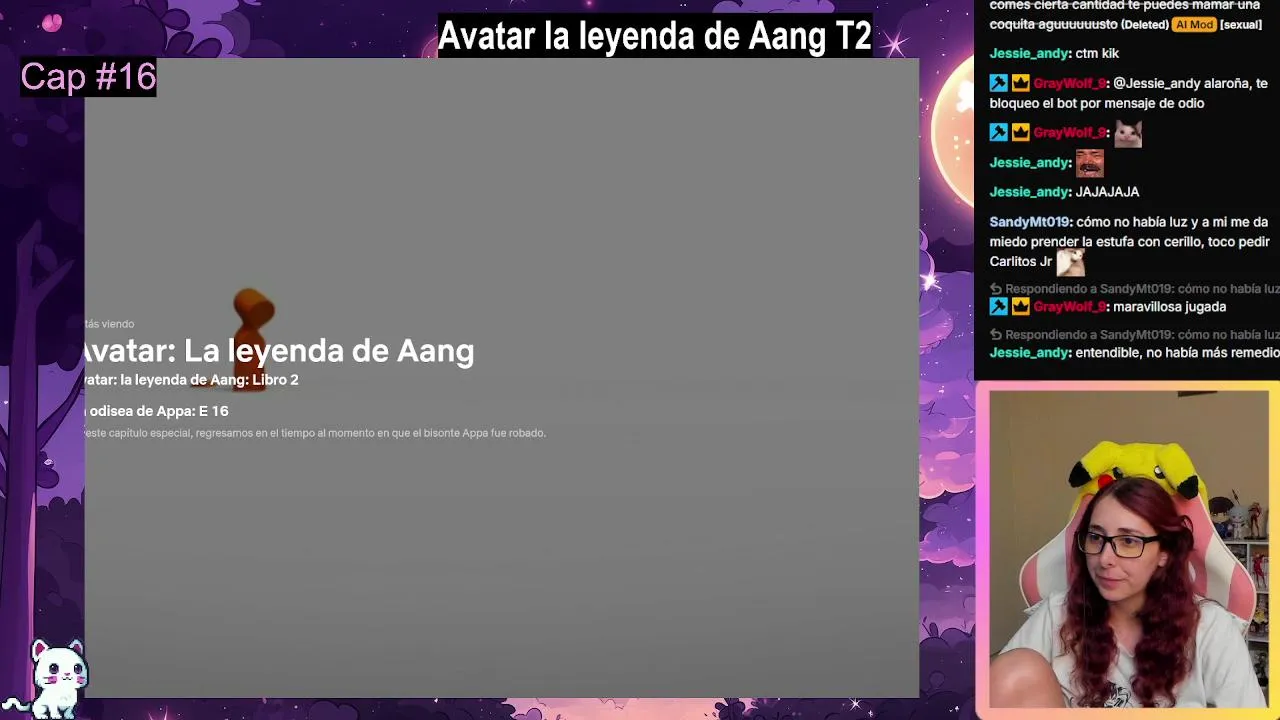Click 'Avatar: la leyenda de Aang: Libro 2' subtitle
The width and height of the screenshot is (1280, 720).
click(191, 380)
